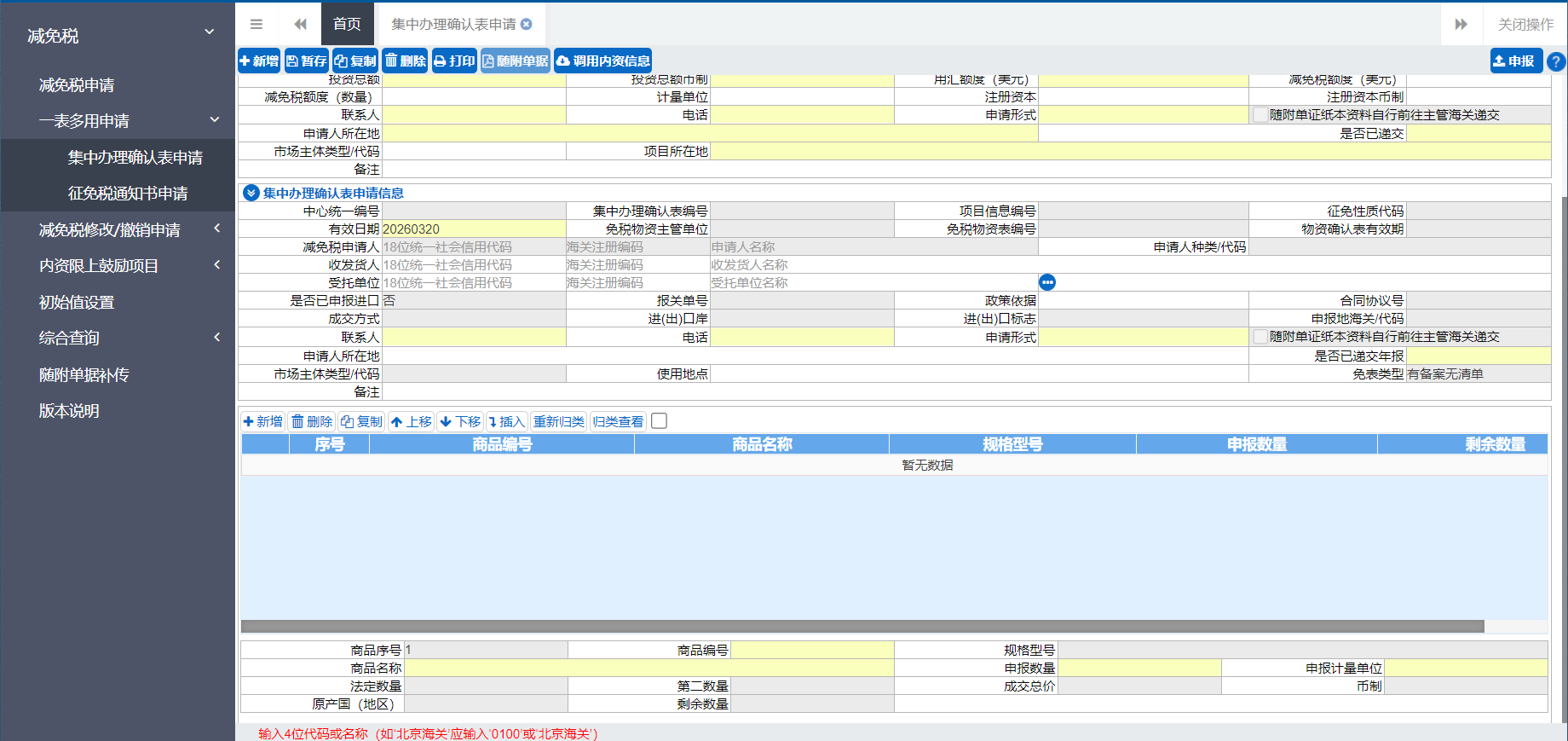
Task: Click the 打印 print button
Action: [x=454, y=61]
